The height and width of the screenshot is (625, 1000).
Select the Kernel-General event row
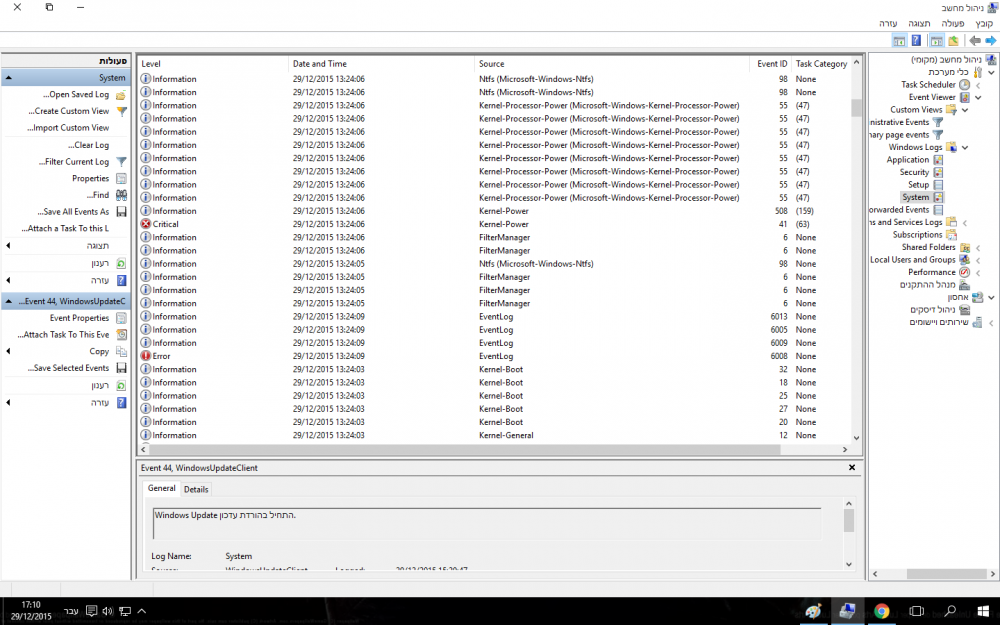pyautogui.click(x=495, y=436)
